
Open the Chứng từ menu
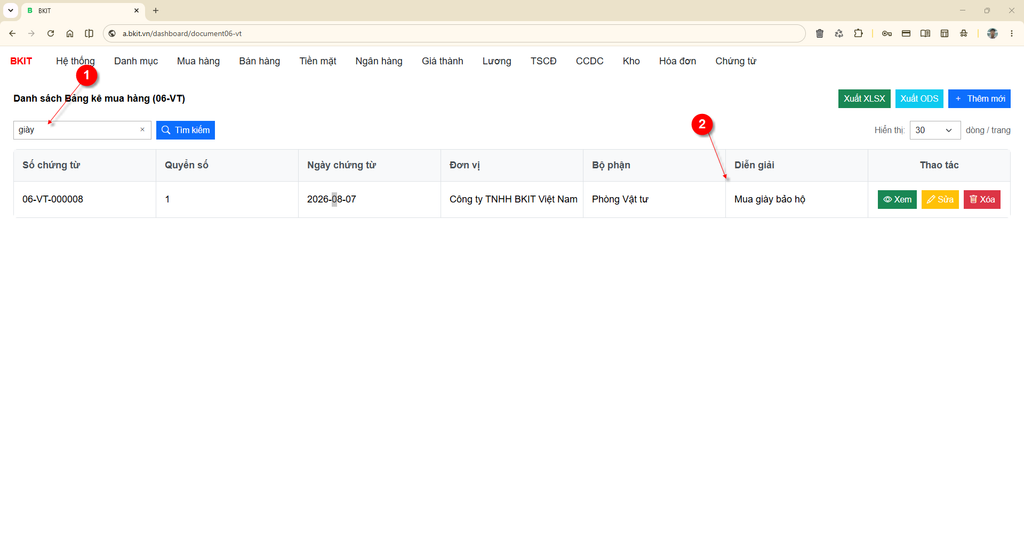click(735, 61)
